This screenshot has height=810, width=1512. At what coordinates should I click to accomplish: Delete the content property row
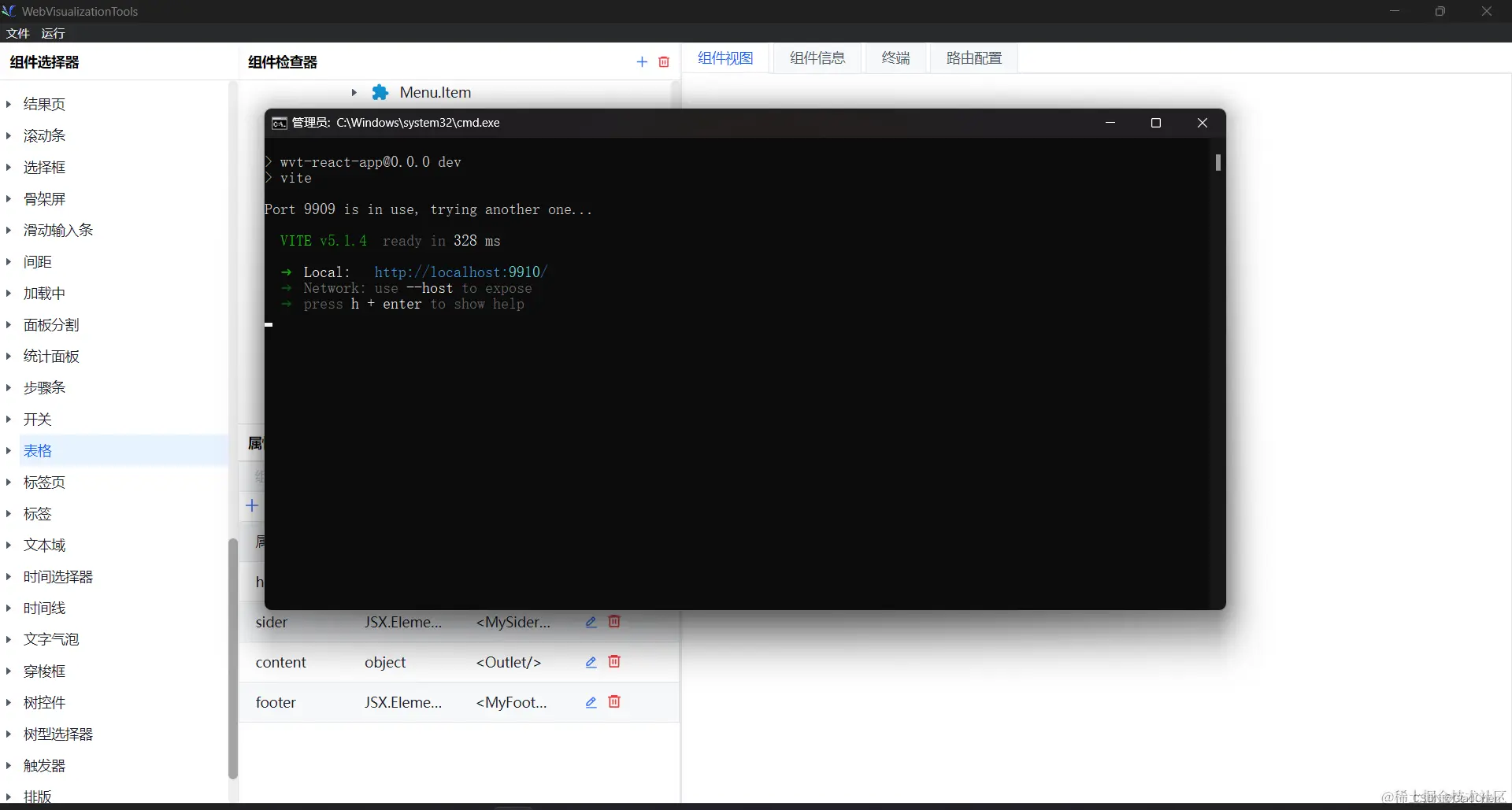tap(614, 662)
